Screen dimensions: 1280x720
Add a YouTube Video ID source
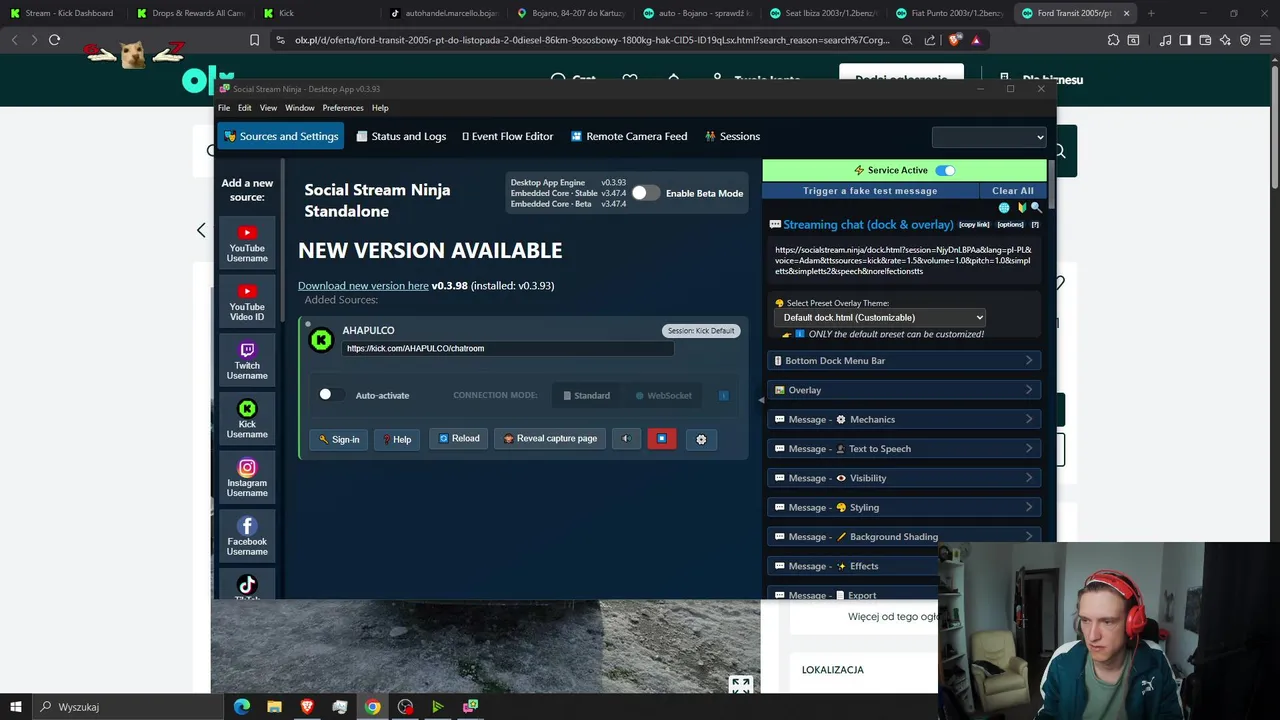247,302
